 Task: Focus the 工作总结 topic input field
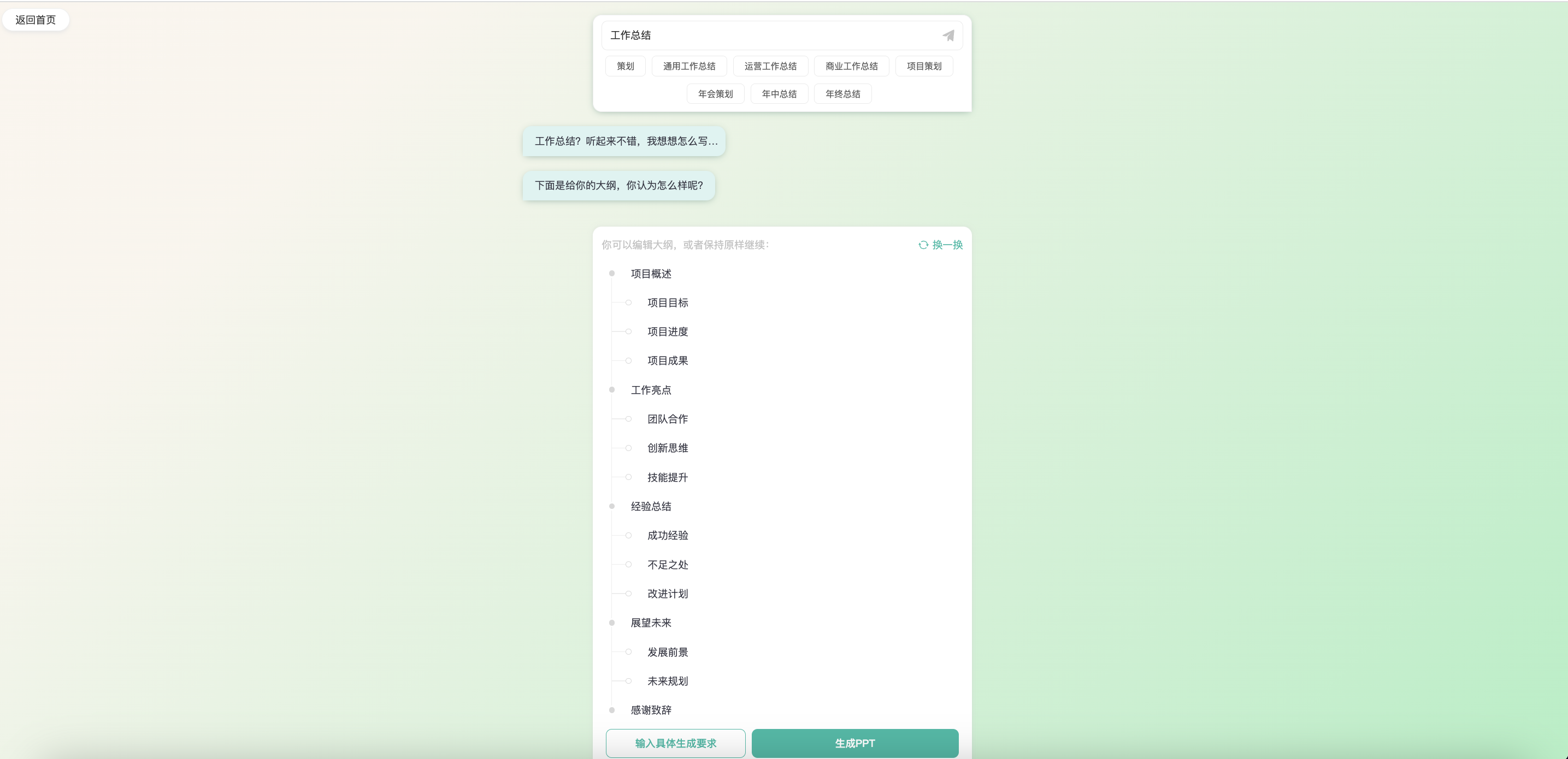(767, 35)
